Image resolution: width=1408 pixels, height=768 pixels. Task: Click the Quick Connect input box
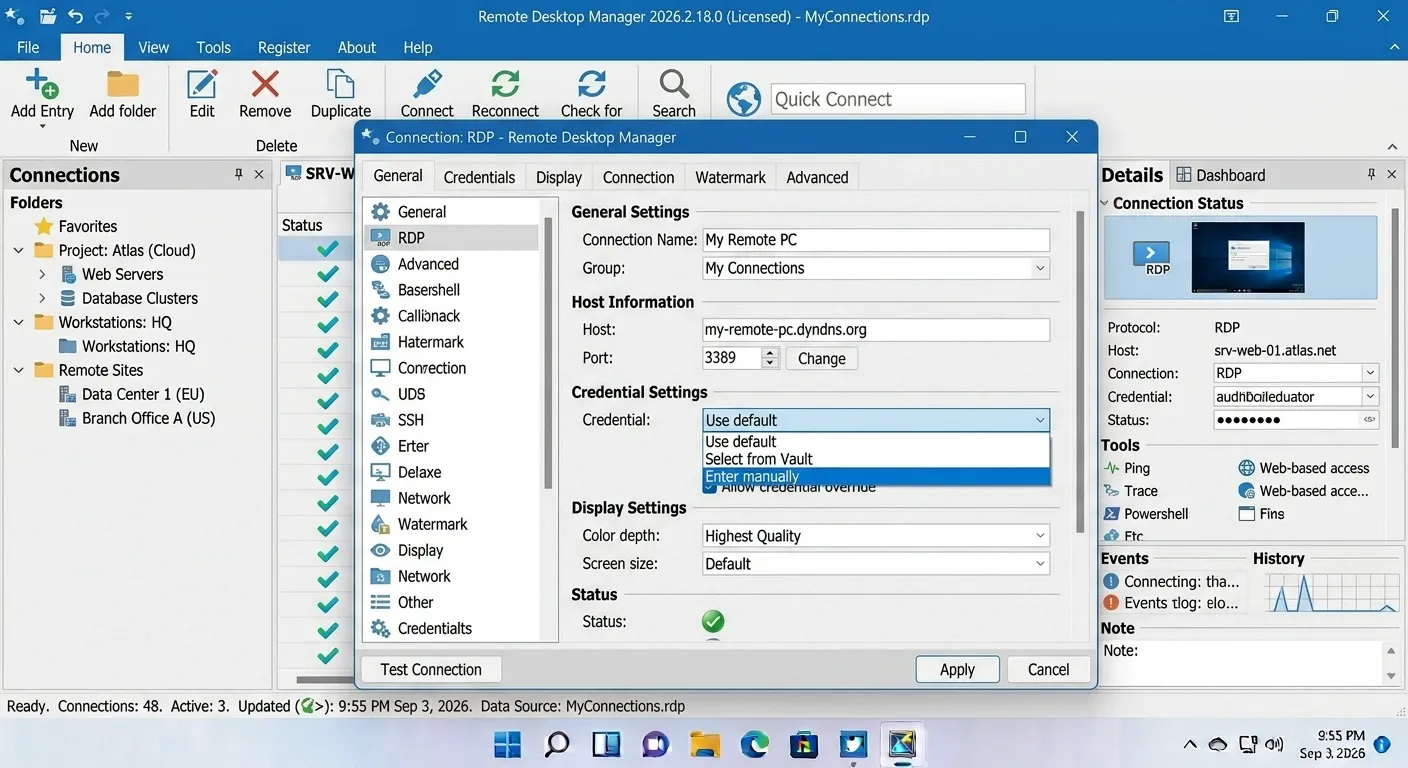pos(898,99)
